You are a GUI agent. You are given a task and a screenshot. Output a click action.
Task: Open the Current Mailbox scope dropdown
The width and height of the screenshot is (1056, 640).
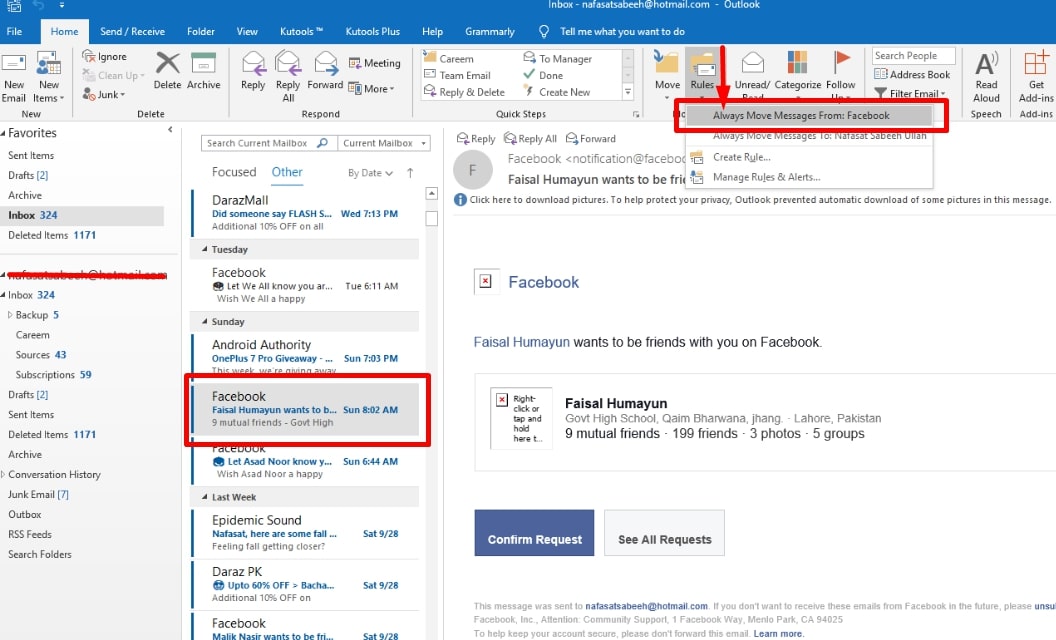coord(384,143)
